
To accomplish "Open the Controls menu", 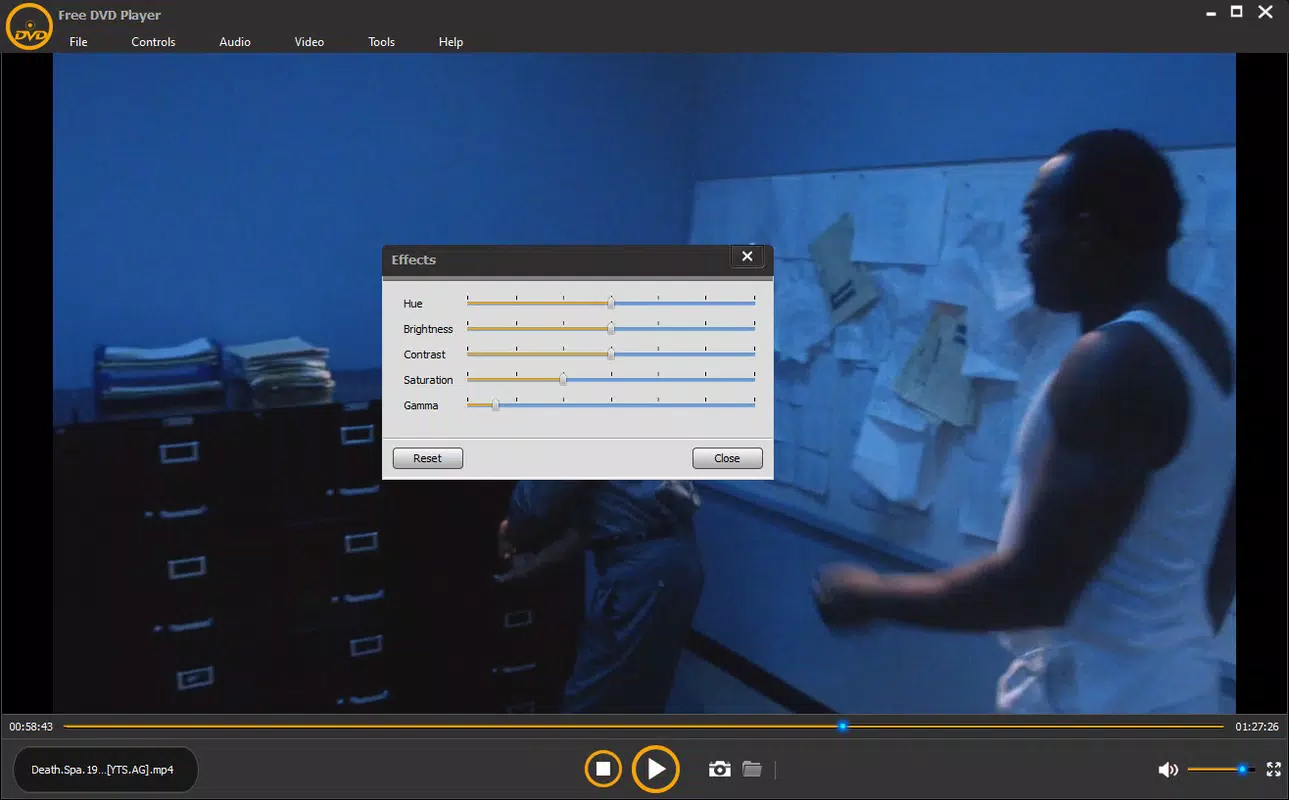I will [153, 42].
